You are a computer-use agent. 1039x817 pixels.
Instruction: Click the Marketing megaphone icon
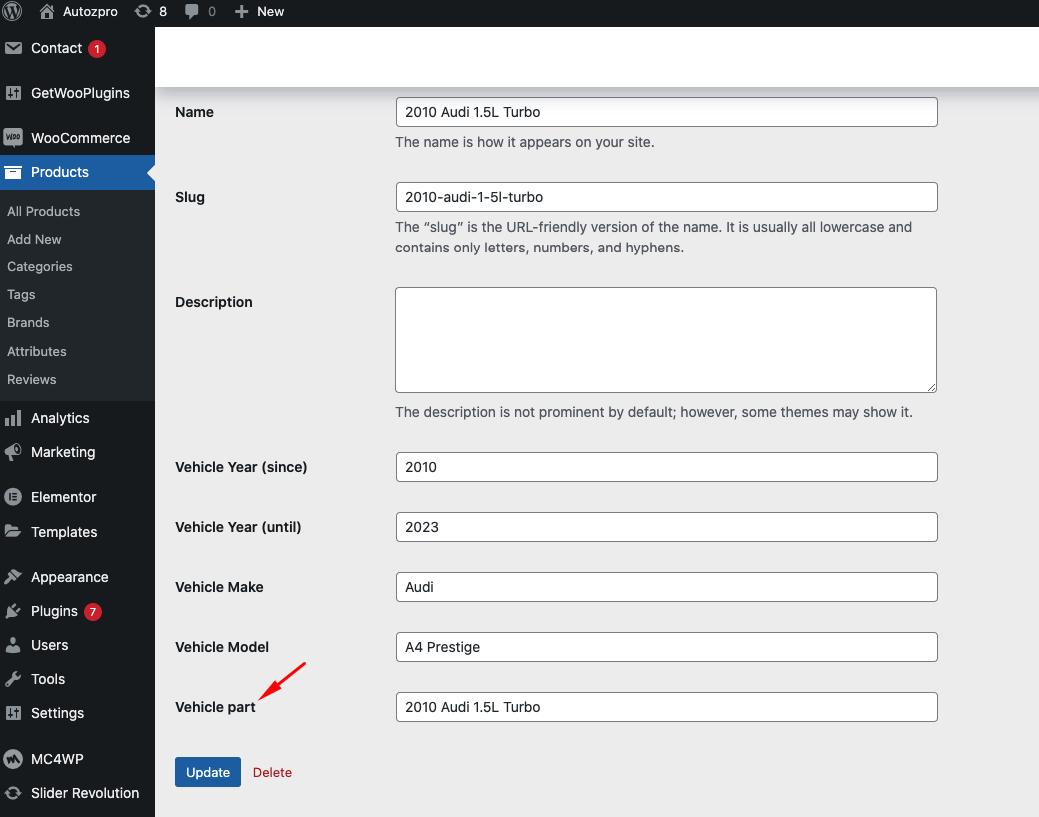click(13, 452)
